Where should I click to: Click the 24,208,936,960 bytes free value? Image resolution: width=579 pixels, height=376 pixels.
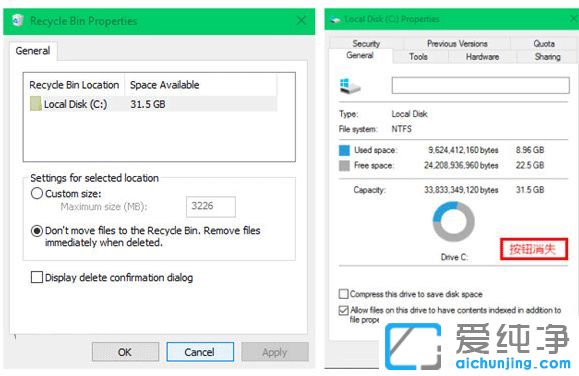tap(461, 165)
